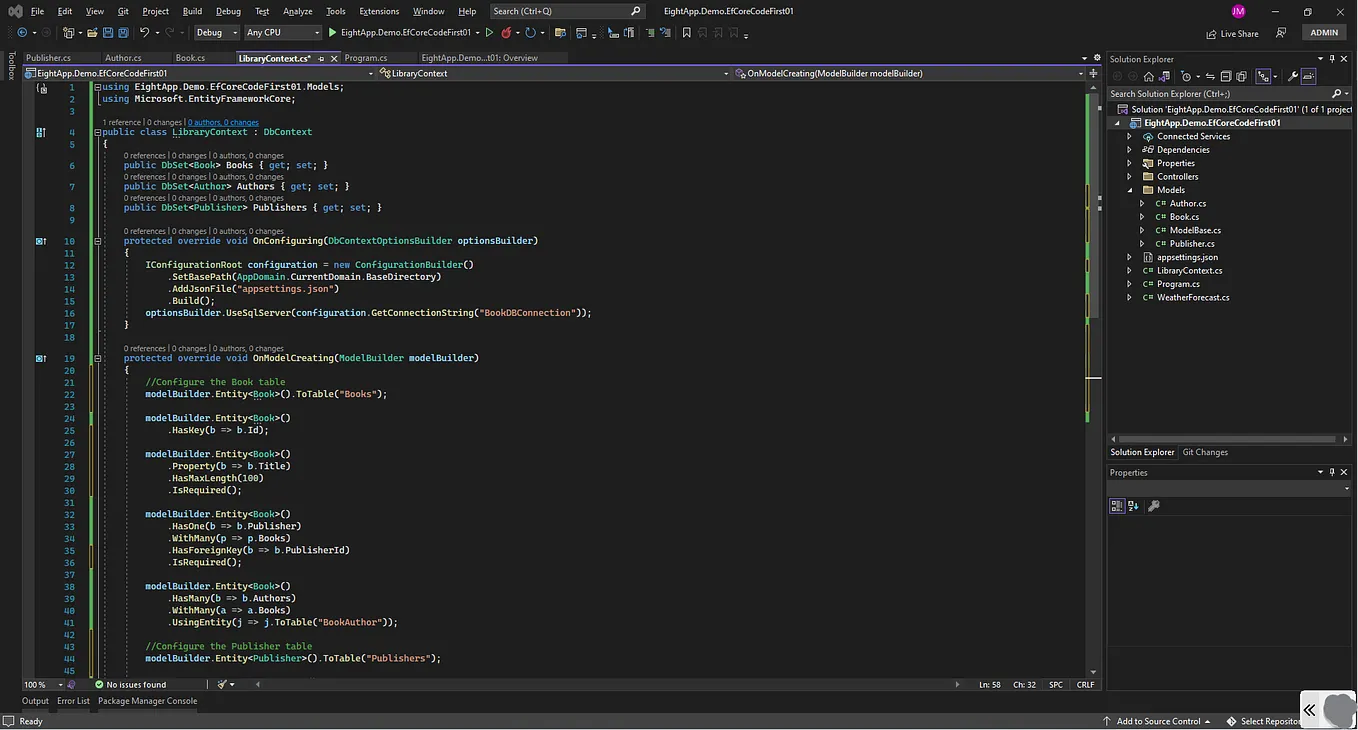Toggle Show All Files in Solution Explorer
The width and height of the screenshot is (1358, 730).
1242,76
